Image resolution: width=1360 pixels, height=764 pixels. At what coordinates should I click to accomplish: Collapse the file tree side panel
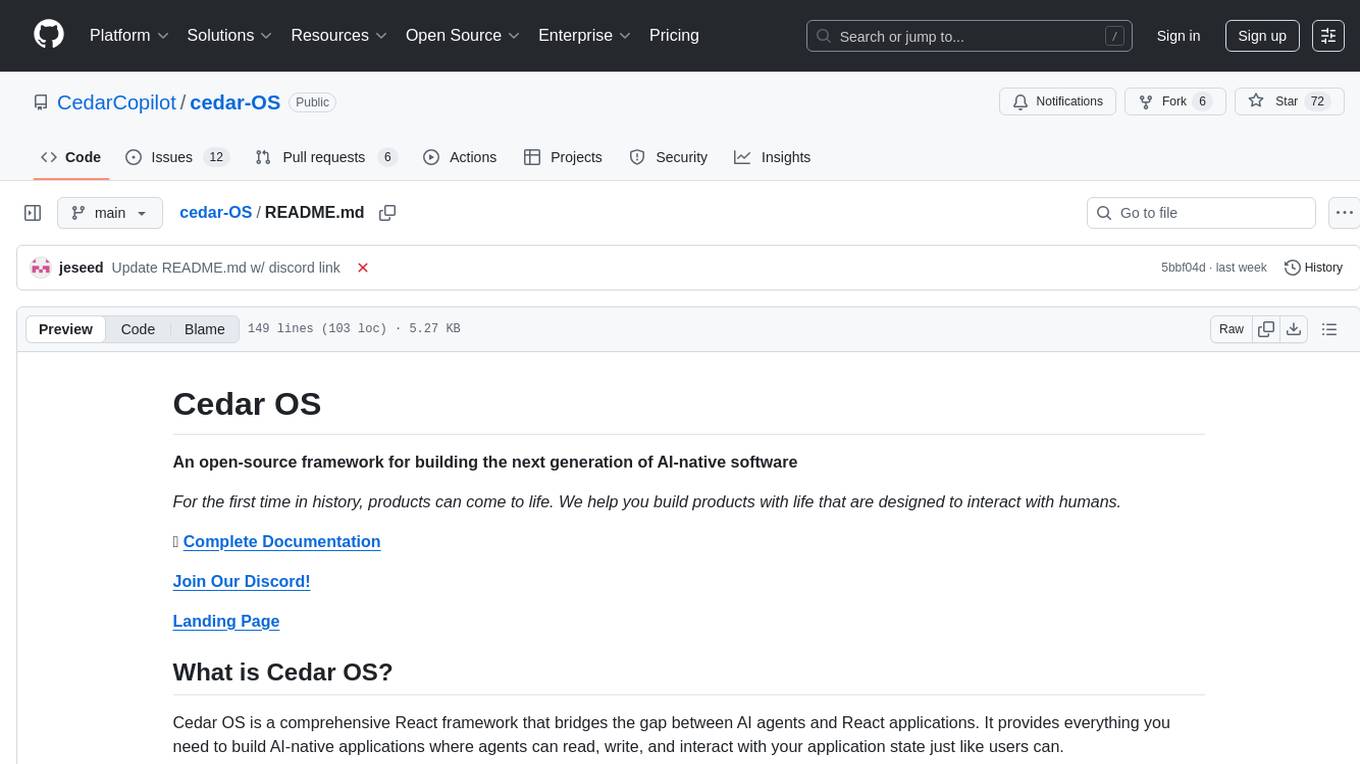pyautogui.click(x=33, y=213)
